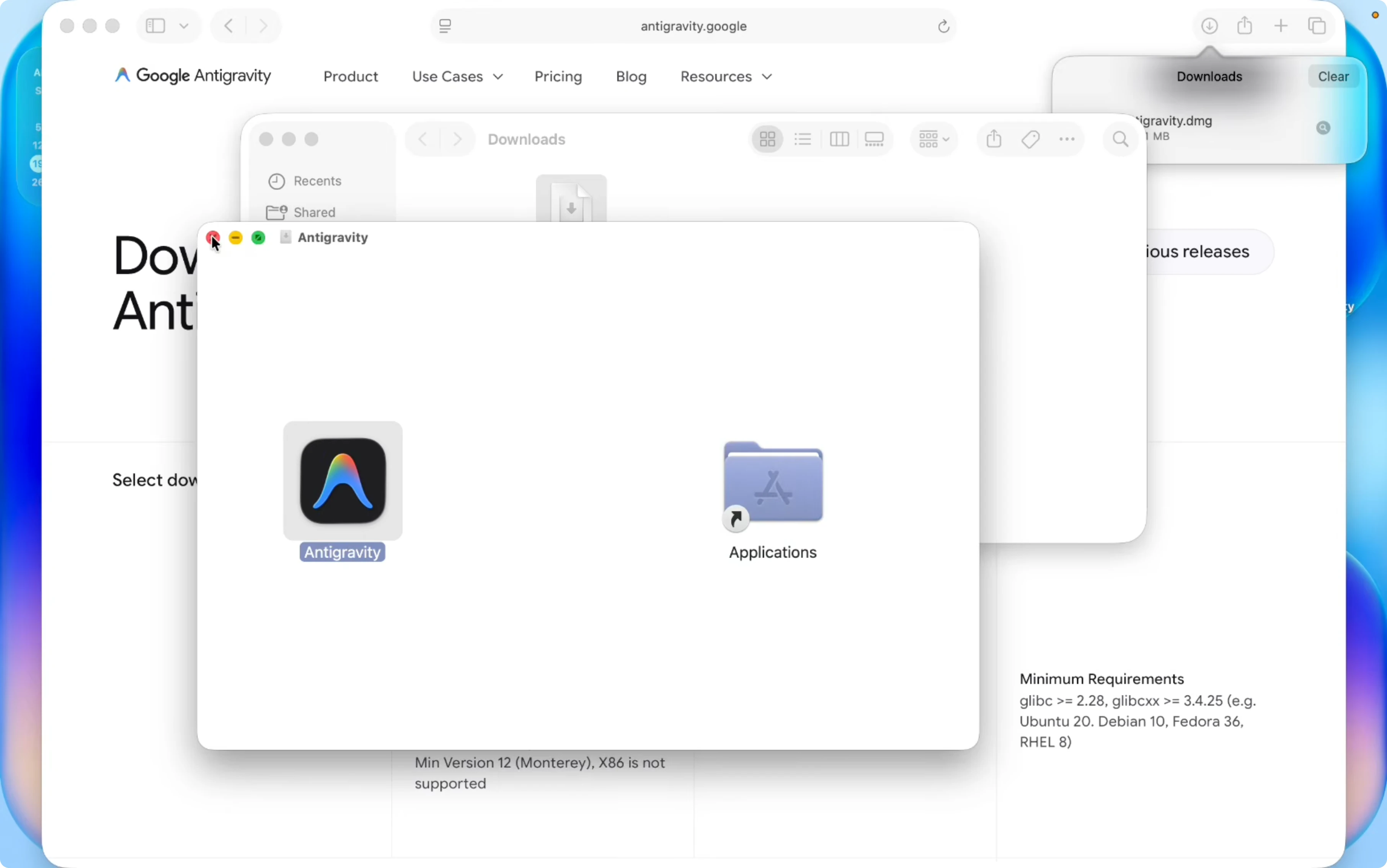Click the Finder Share toolbar icon
The height and width of the screenshot is (868, 1387).
pyautogui.click(x=994, y=139)
